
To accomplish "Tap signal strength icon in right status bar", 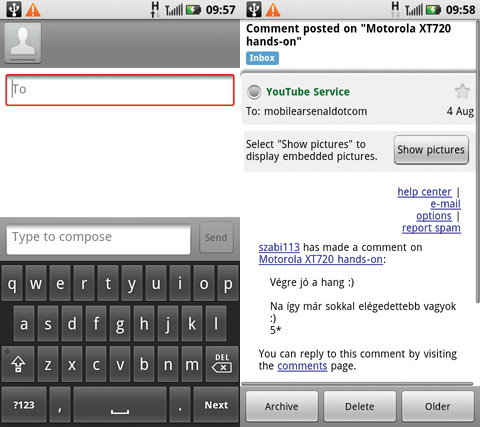I will point(414,10).
